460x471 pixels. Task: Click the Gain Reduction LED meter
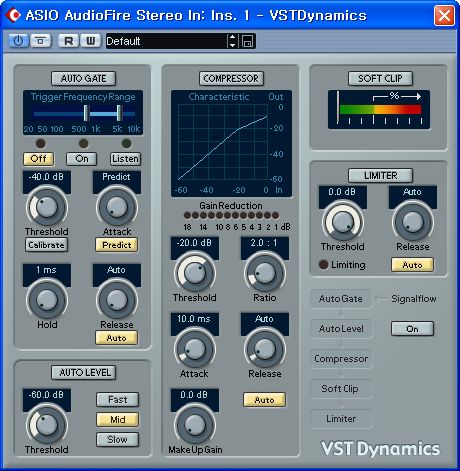pos(231,216)
